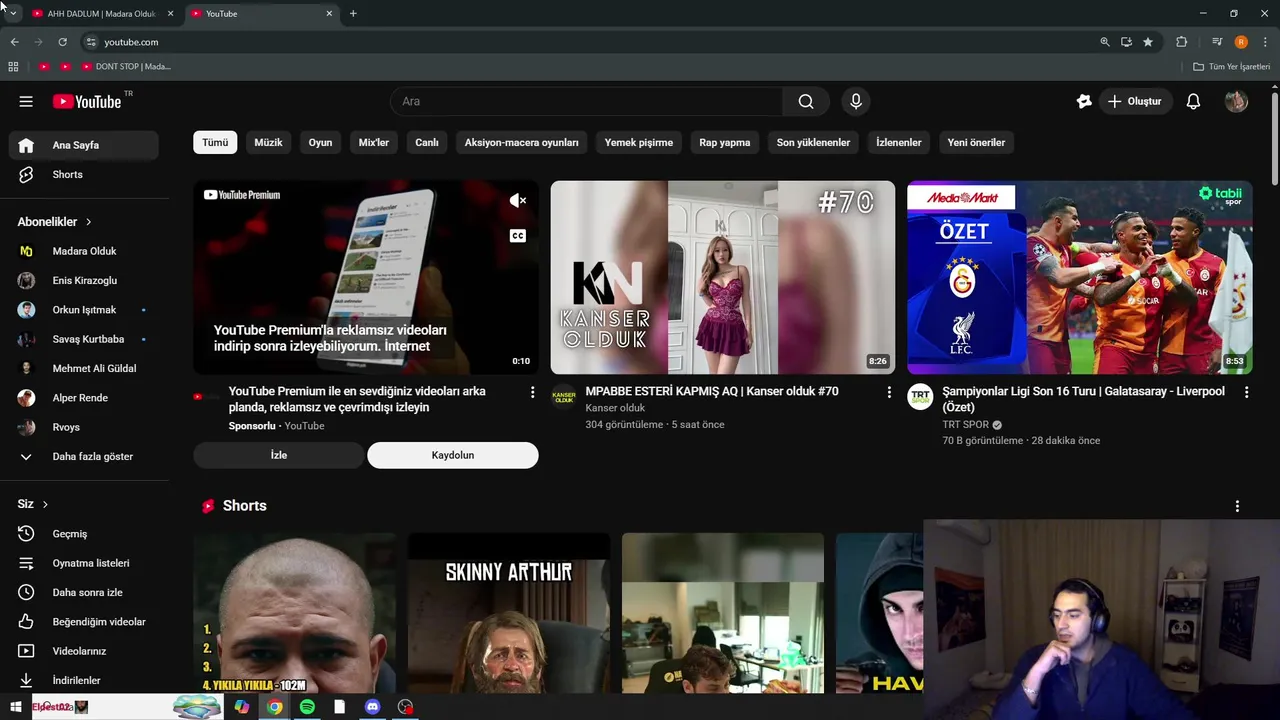Open Oluştur create menu

coord(1136,101)
